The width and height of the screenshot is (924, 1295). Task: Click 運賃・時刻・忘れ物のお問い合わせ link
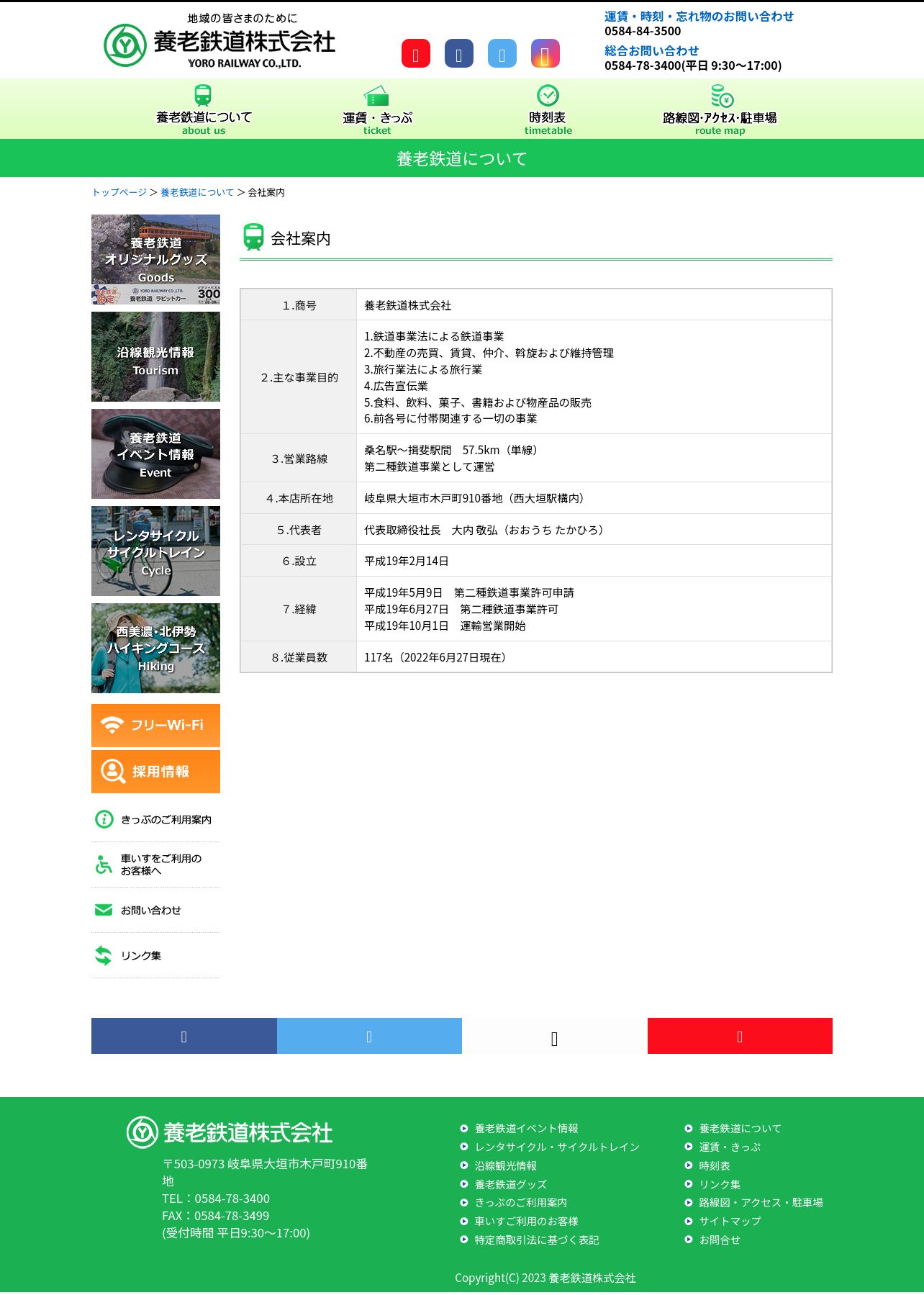point(699,17)
